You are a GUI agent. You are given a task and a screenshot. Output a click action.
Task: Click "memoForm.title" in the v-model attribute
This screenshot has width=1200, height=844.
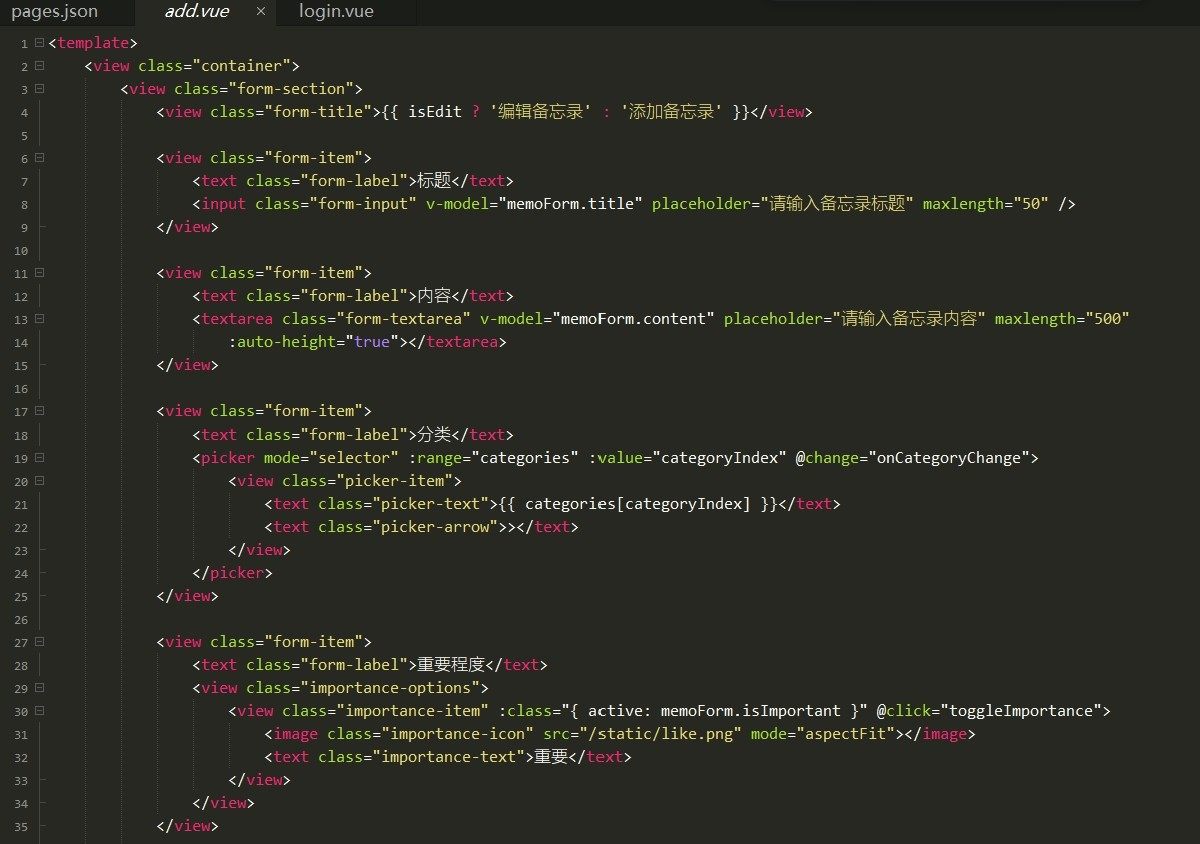click(570, 204)
